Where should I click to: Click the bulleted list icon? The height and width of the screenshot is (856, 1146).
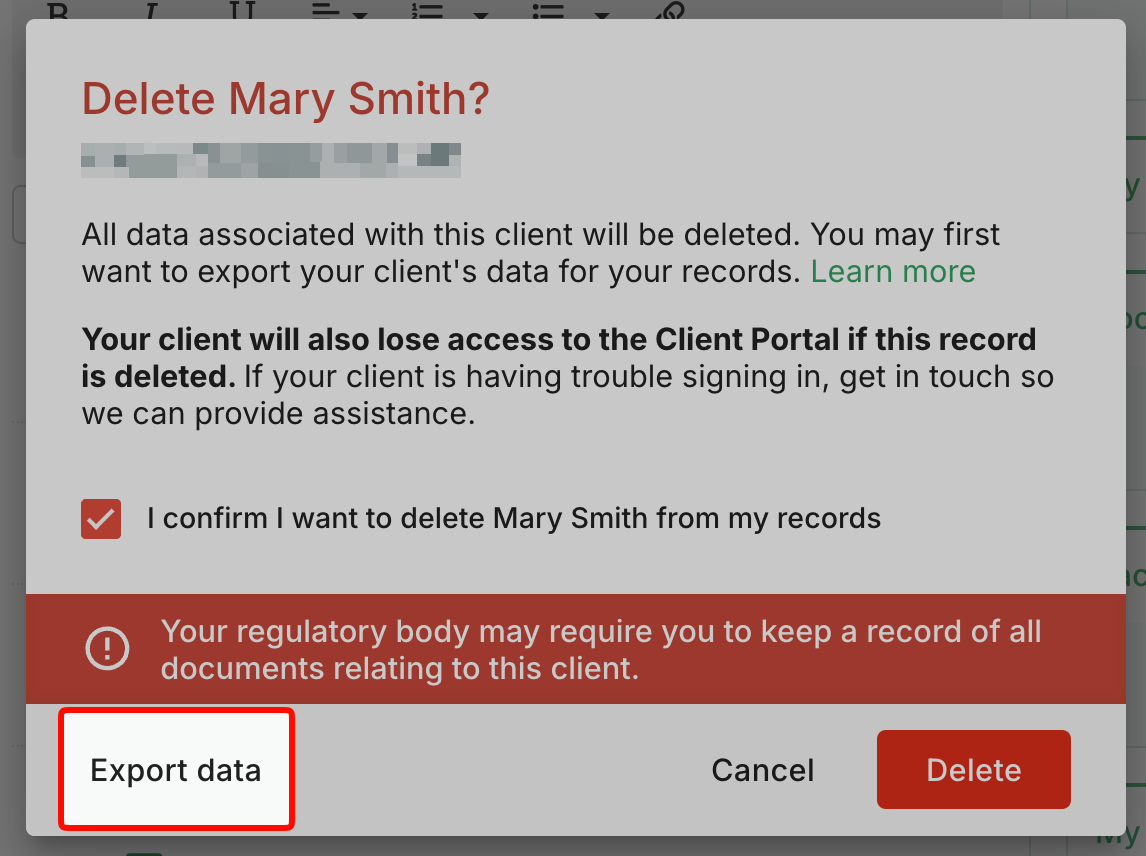[548, 10]
